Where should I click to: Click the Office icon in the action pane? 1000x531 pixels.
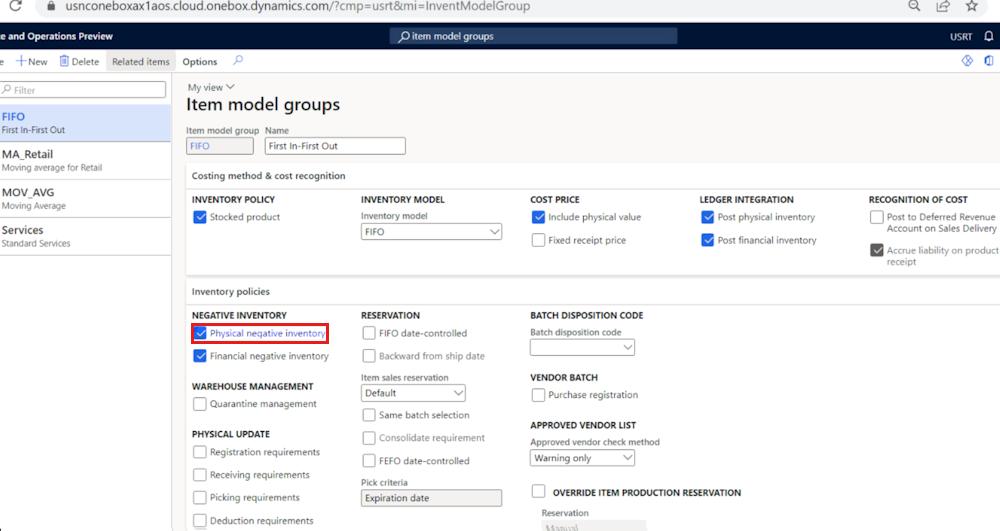pyautogui.click(x=989, y=61)
